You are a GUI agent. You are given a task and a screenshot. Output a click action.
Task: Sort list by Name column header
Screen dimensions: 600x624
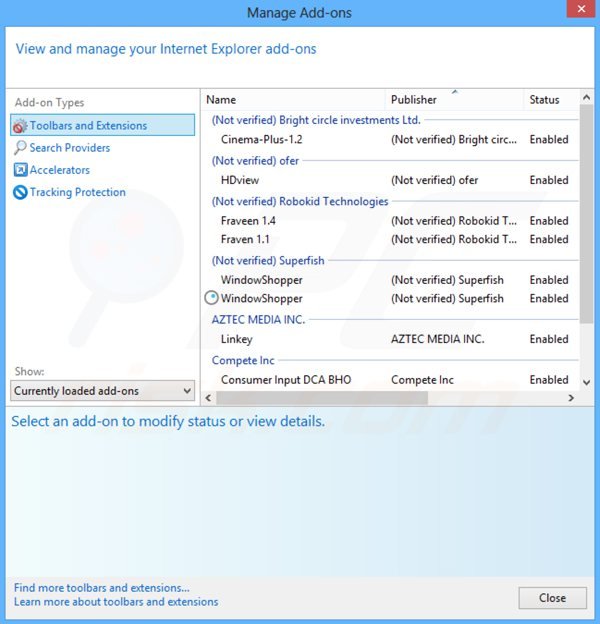pyautogui.click(x=294, y=99)
